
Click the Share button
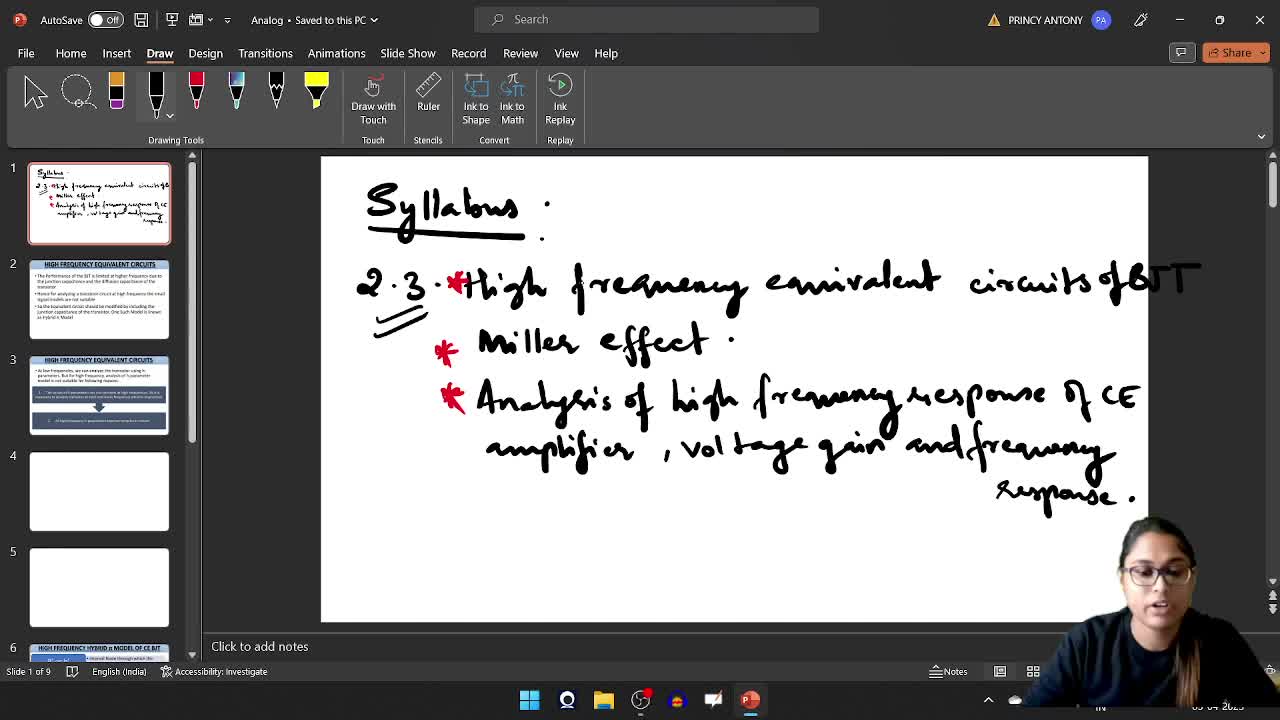[1236, 53]
